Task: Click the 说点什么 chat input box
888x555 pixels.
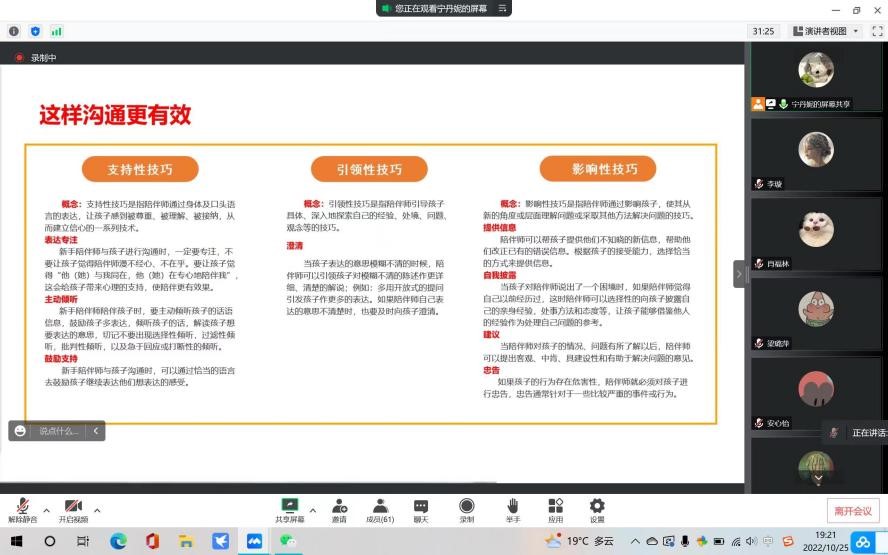Action: pyautogui.click(x=58, y=431)
